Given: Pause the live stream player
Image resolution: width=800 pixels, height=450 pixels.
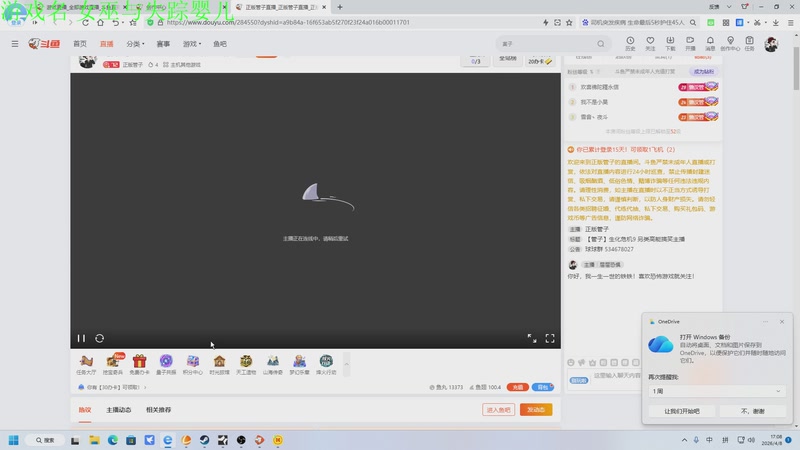Looking at the screenshot, I should point(81,338).
